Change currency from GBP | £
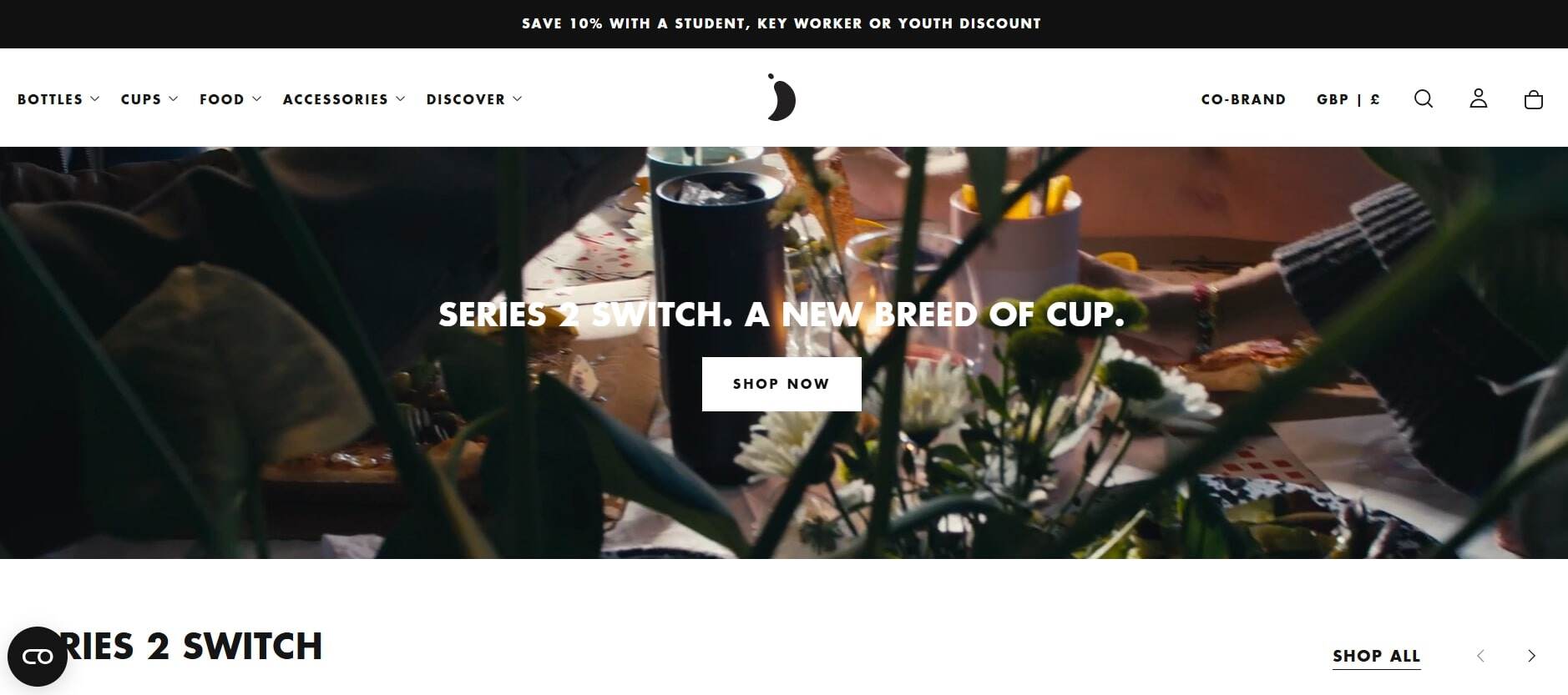 (x=1348, y=99)
